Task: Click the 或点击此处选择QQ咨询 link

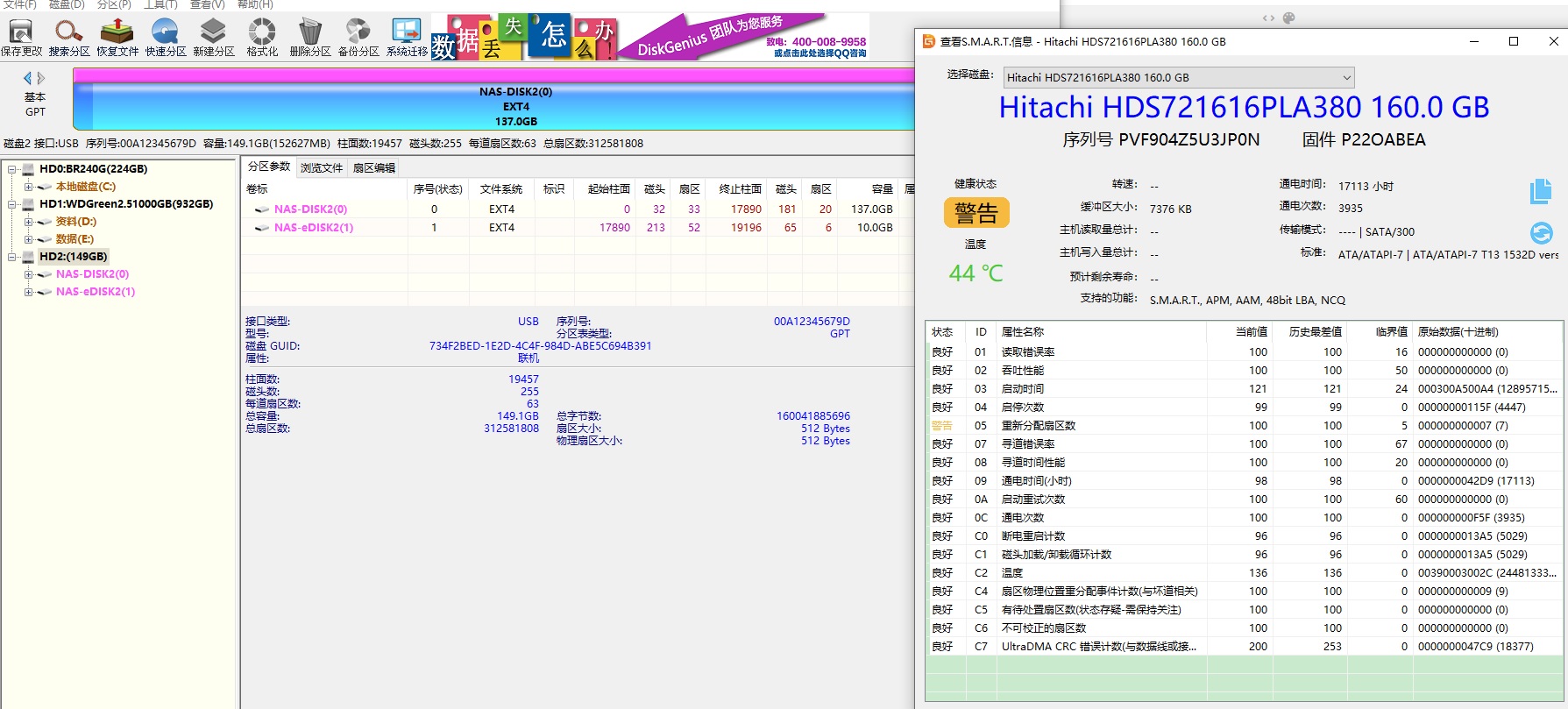Action: point(820,53)
